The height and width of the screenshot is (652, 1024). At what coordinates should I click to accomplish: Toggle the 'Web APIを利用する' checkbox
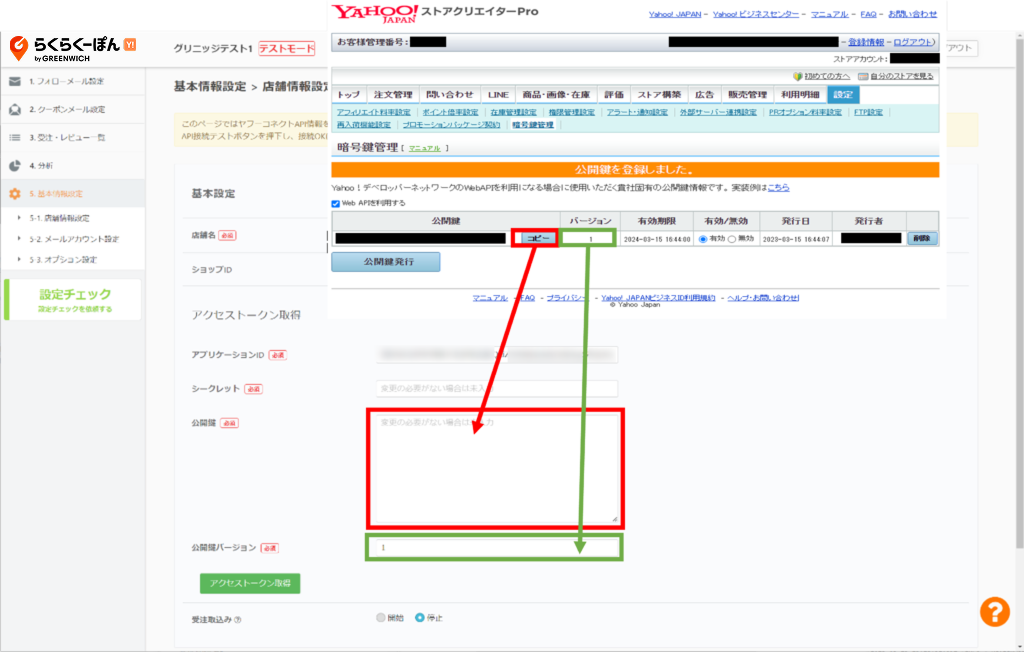(x=336, y=203)
